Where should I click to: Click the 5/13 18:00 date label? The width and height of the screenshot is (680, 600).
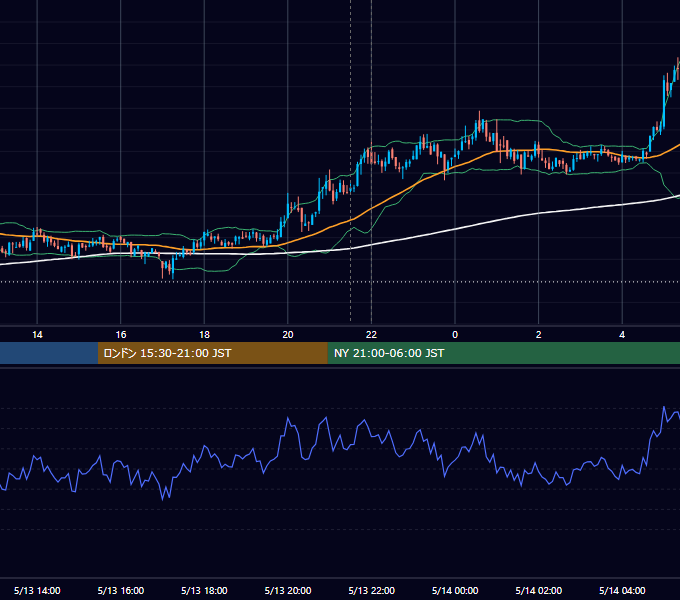point(204,590)
